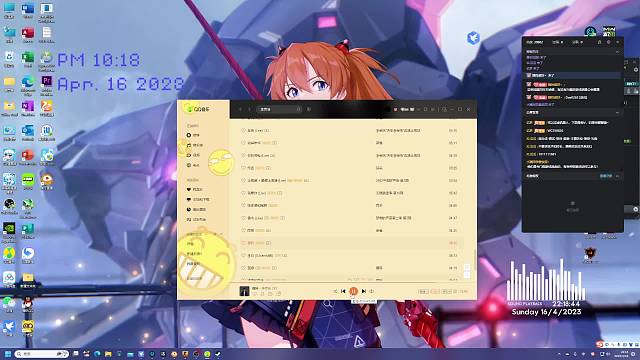640x360 pixels.
Task: Open the radio sidebar item in QQ Music
Action: [x=193, y=165]
